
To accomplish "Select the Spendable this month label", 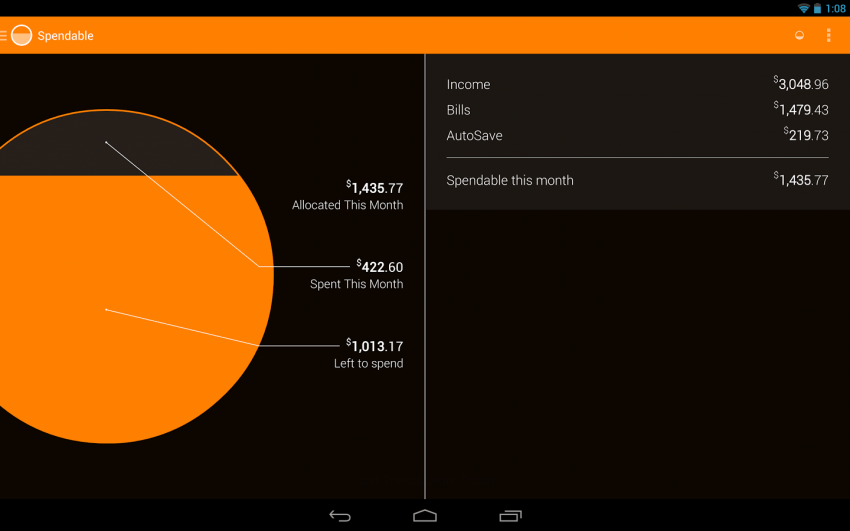I will click(x=510, y=180).
